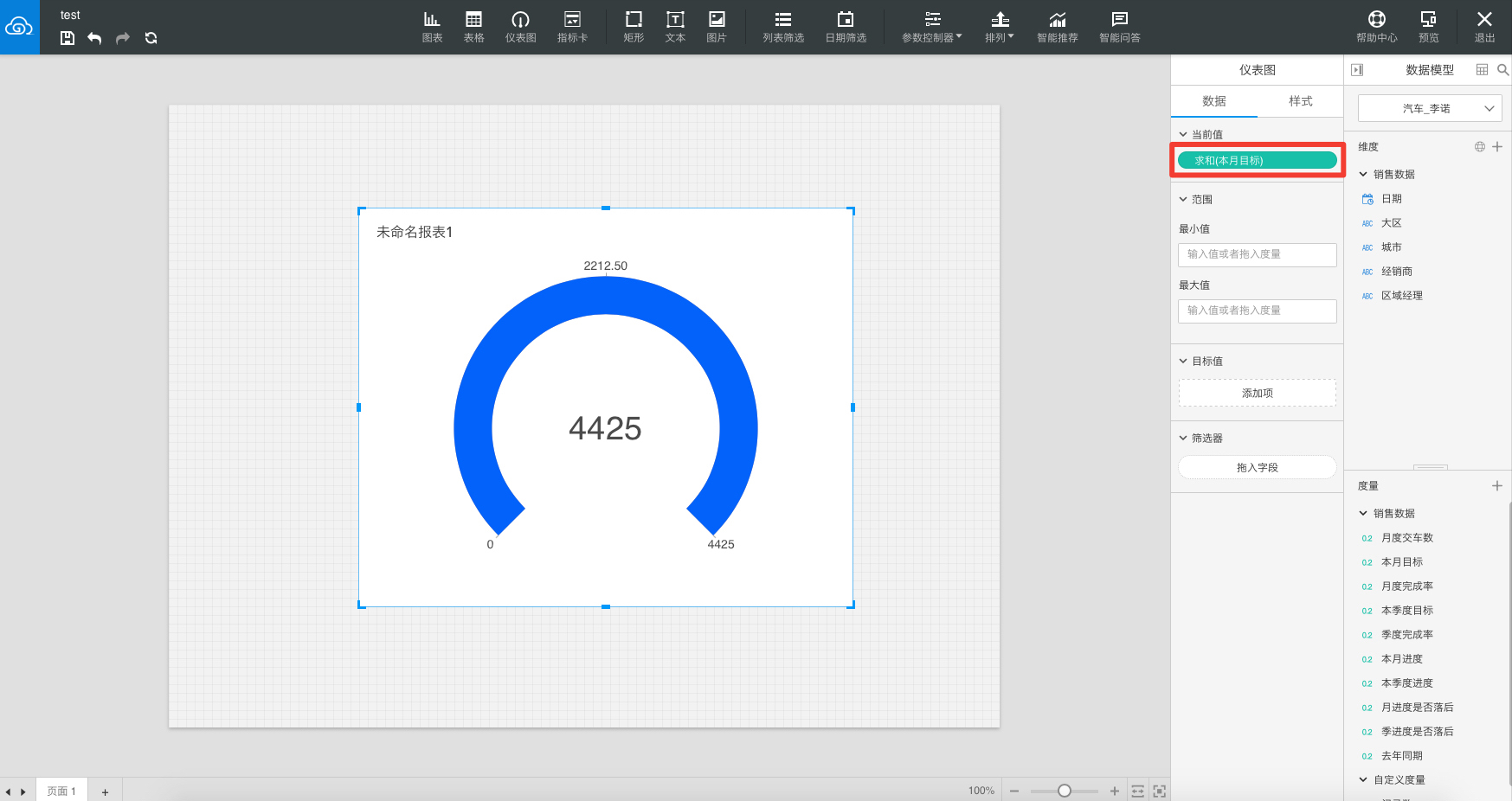Click the fullscreen fit icon in status bar
The height and width of the screenshot is (801, 1512).
click(x=1160, y=791)
